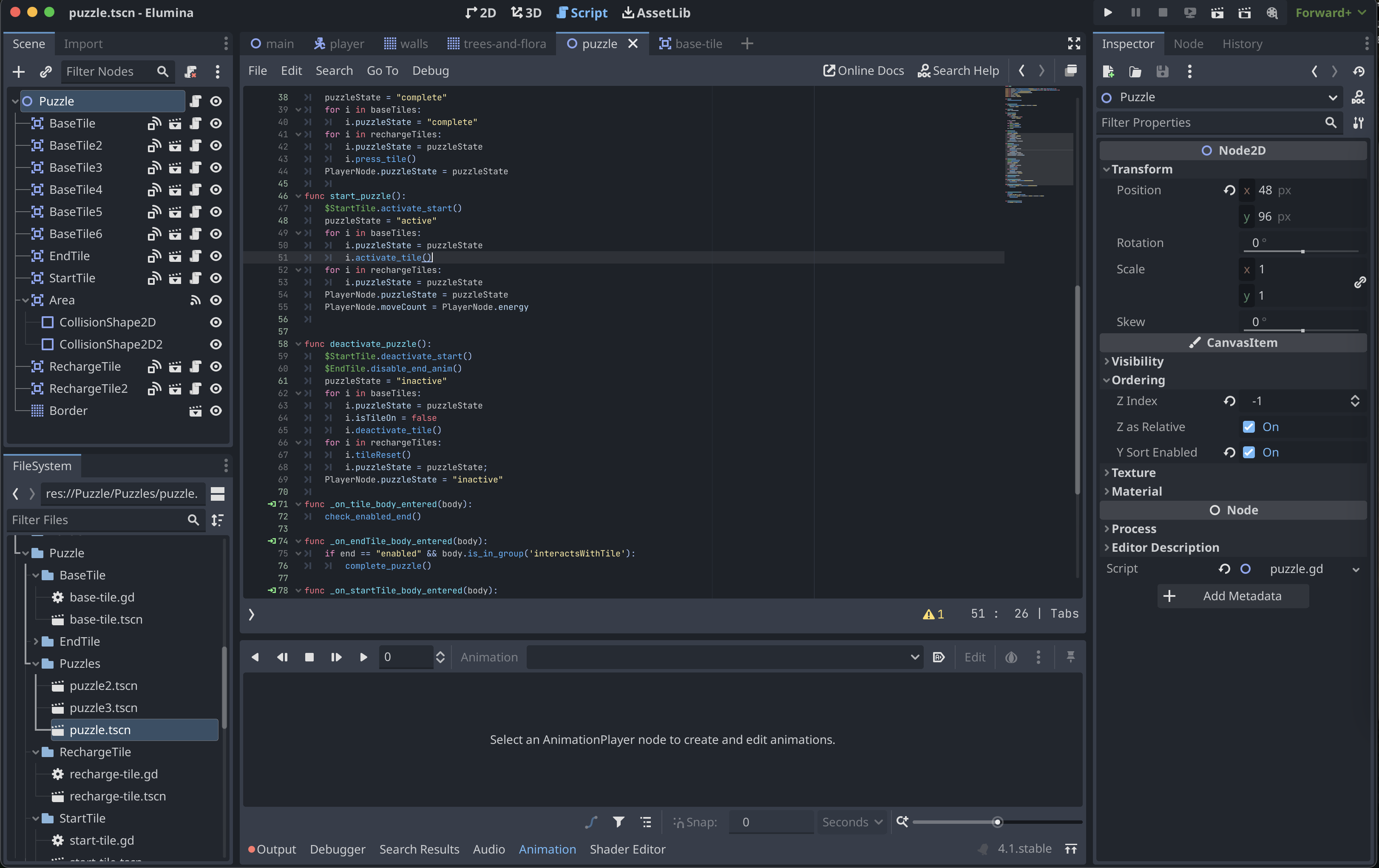
Task: Open the Debug menu in script editor
Action: pyautogui.click(x=430, y=71)
